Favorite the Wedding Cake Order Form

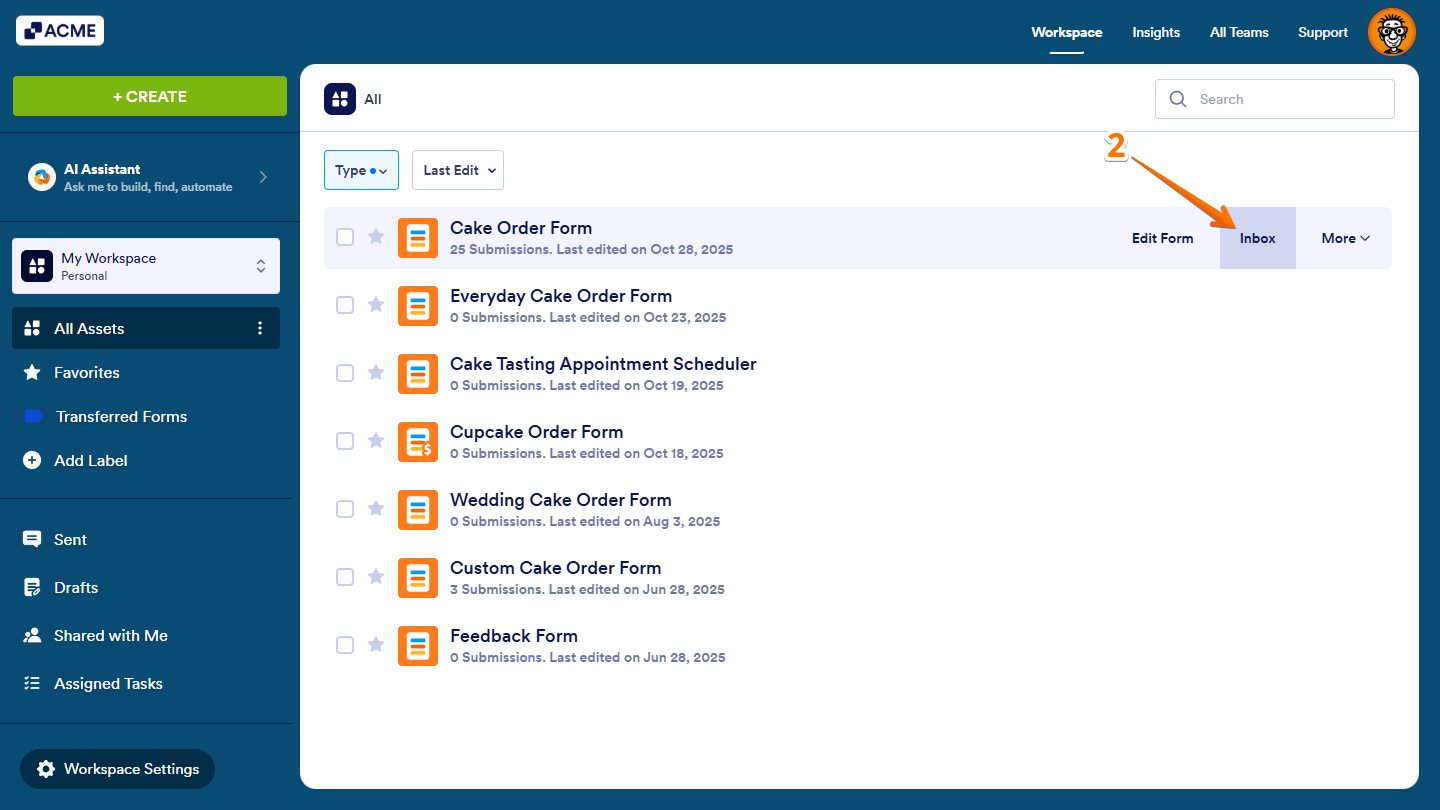[x=376, y=508]
